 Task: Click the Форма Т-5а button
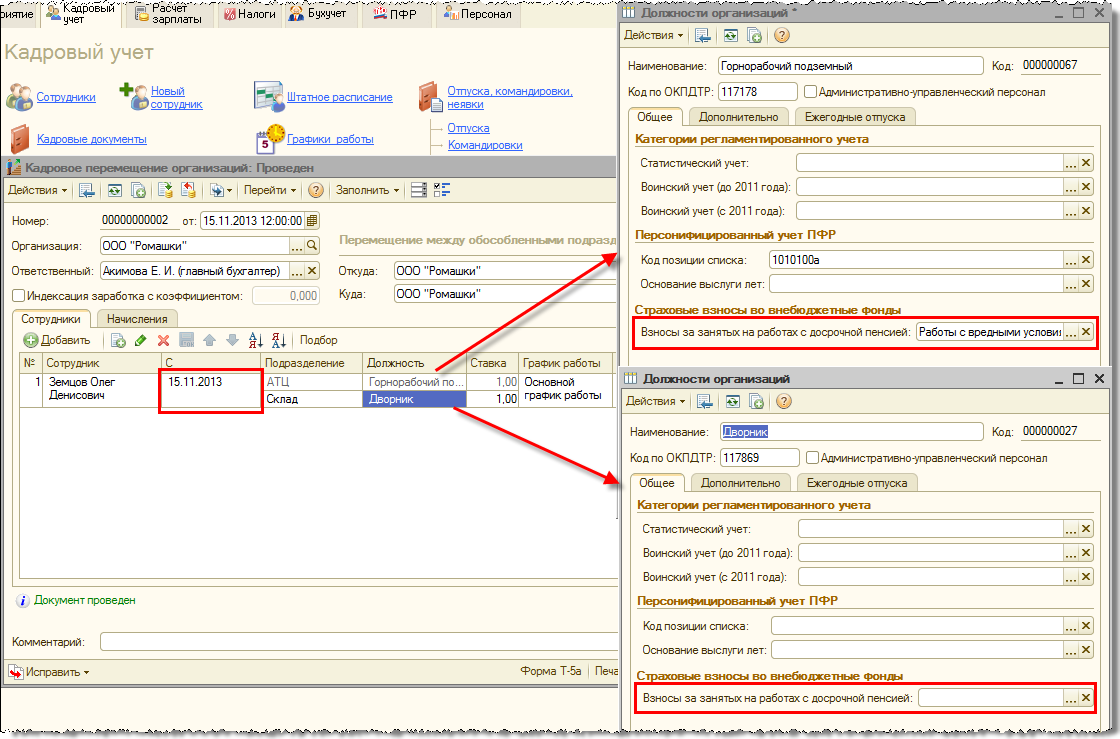click(x=551, y=671)
